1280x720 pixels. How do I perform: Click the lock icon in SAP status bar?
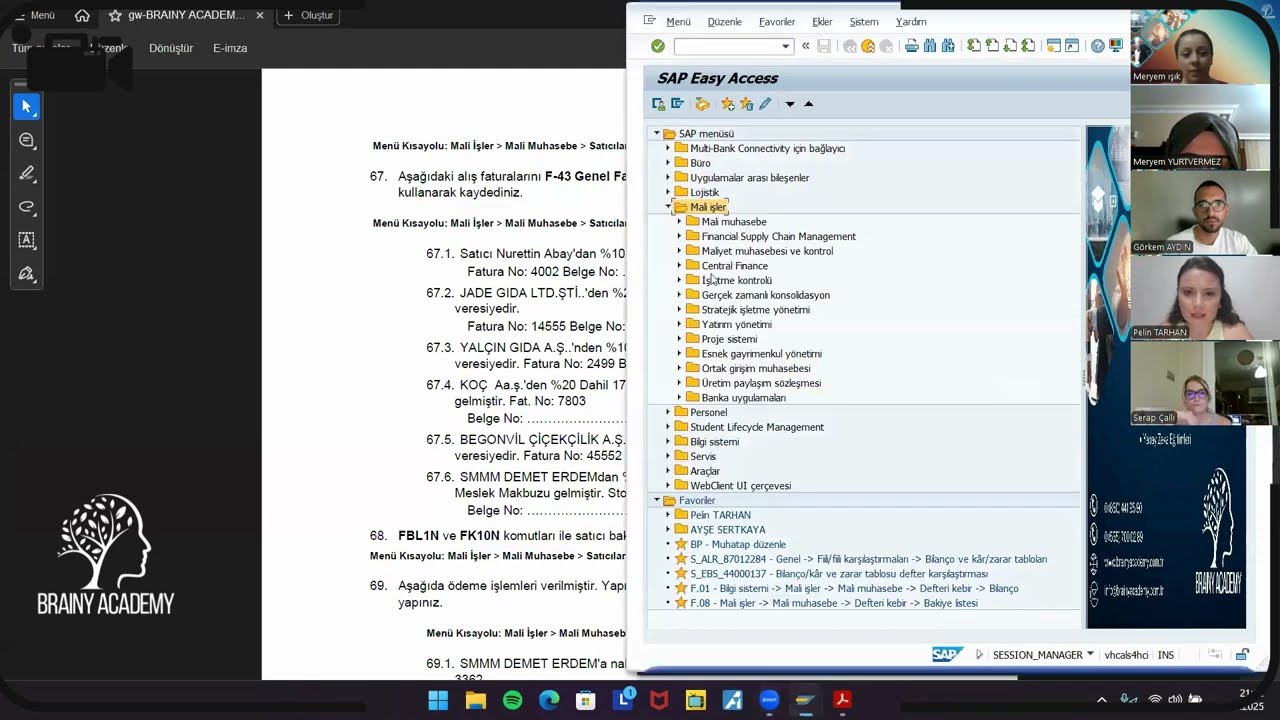1242,655
